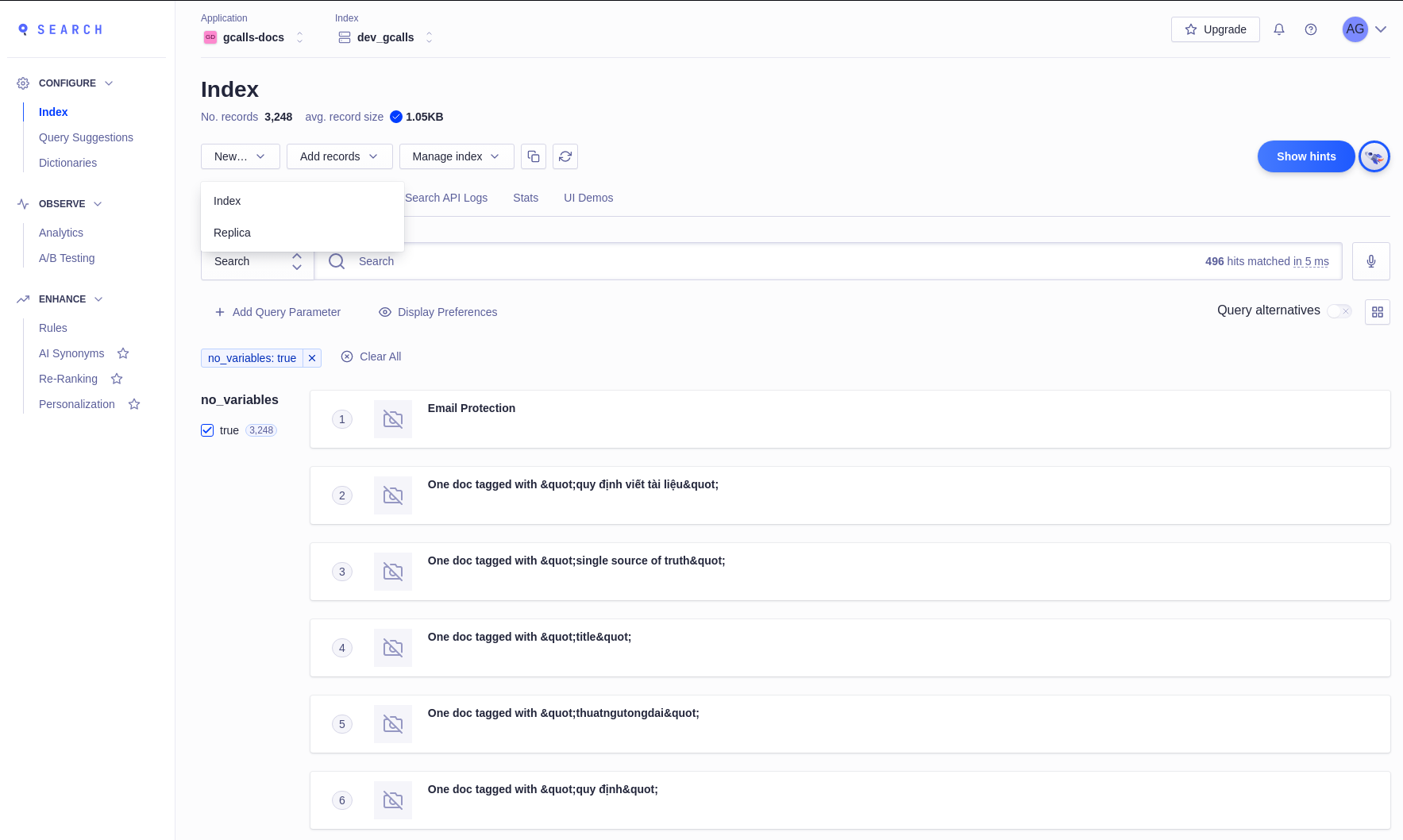Clear All applied filters

[x=371, y=356]
